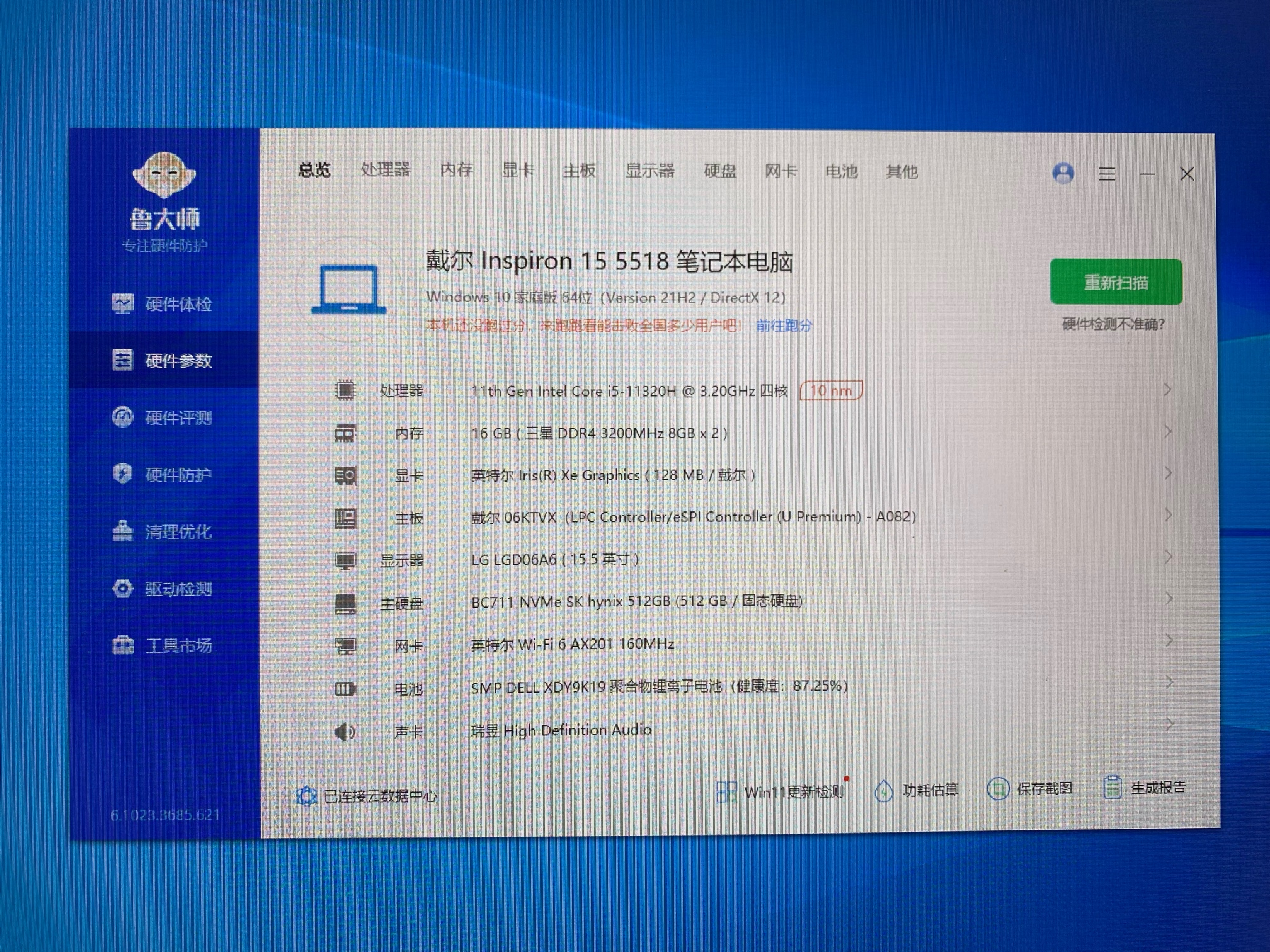This screenshot has height=952, width=1270.
Task: Click the user account avatar icon
Action: [1063, 173]
